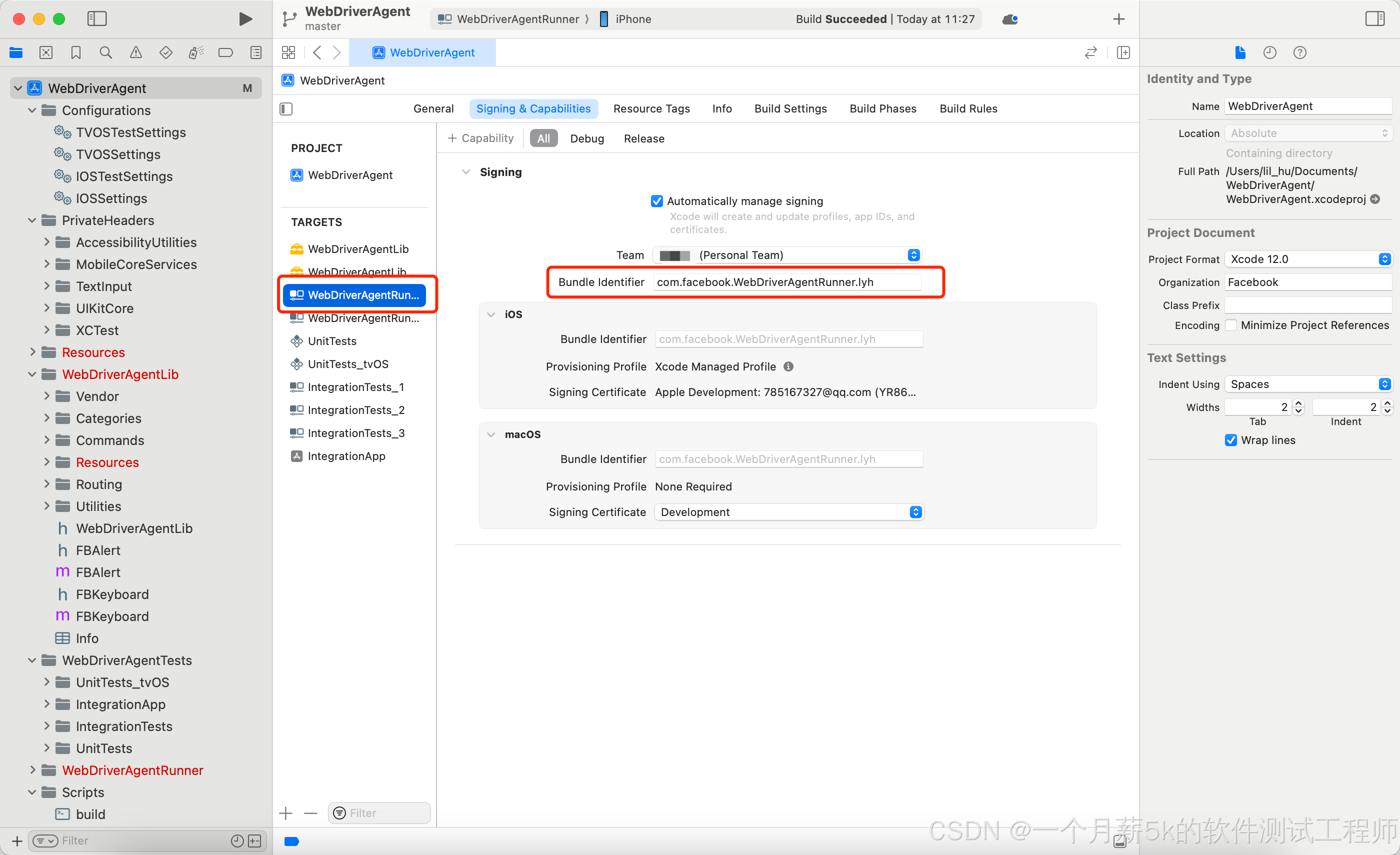The width and height of the screenshot is (1400, 855).
Task: Go forward with the right arrow
Action: [337, 53]
